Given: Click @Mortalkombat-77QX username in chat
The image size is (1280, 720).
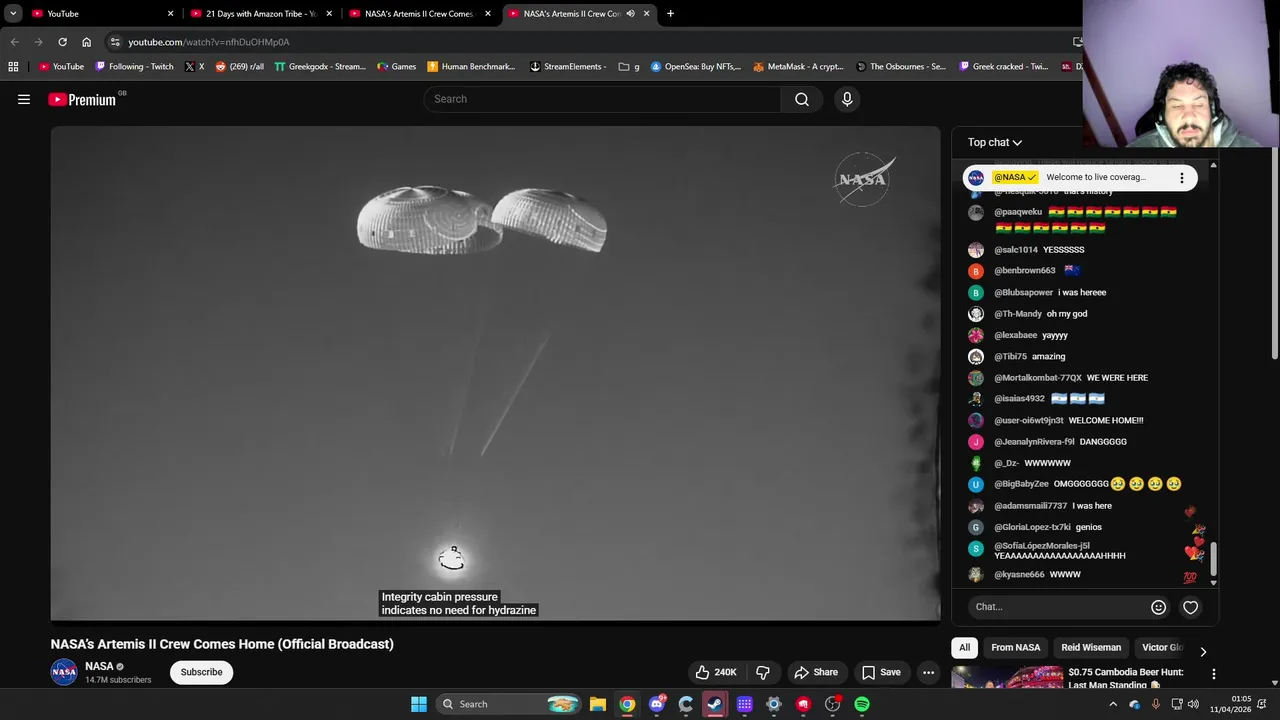Looking at the screenshot, I should [1038, 378].
